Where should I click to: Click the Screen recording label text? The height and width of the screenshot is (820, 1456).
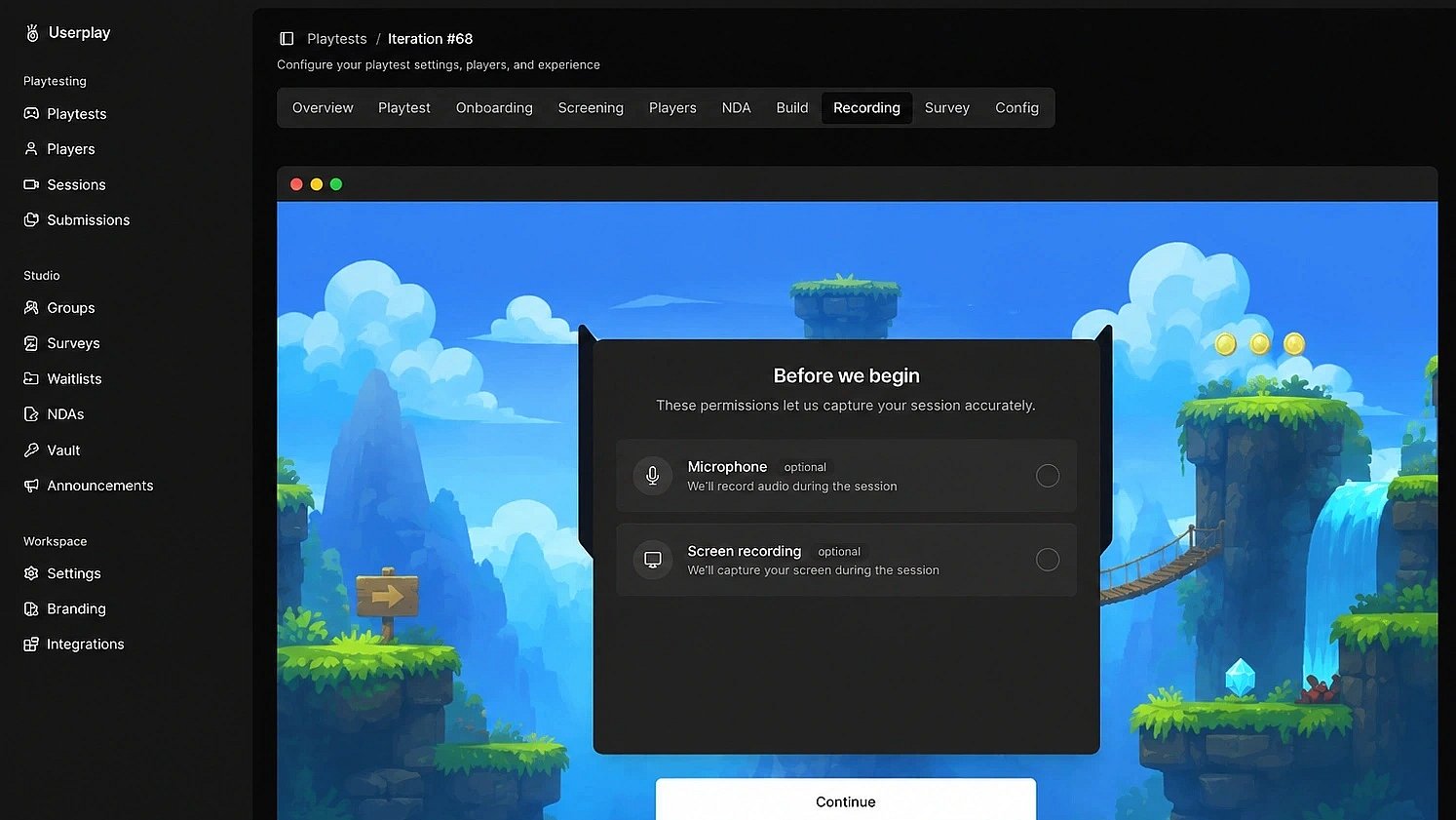point(744,551)
